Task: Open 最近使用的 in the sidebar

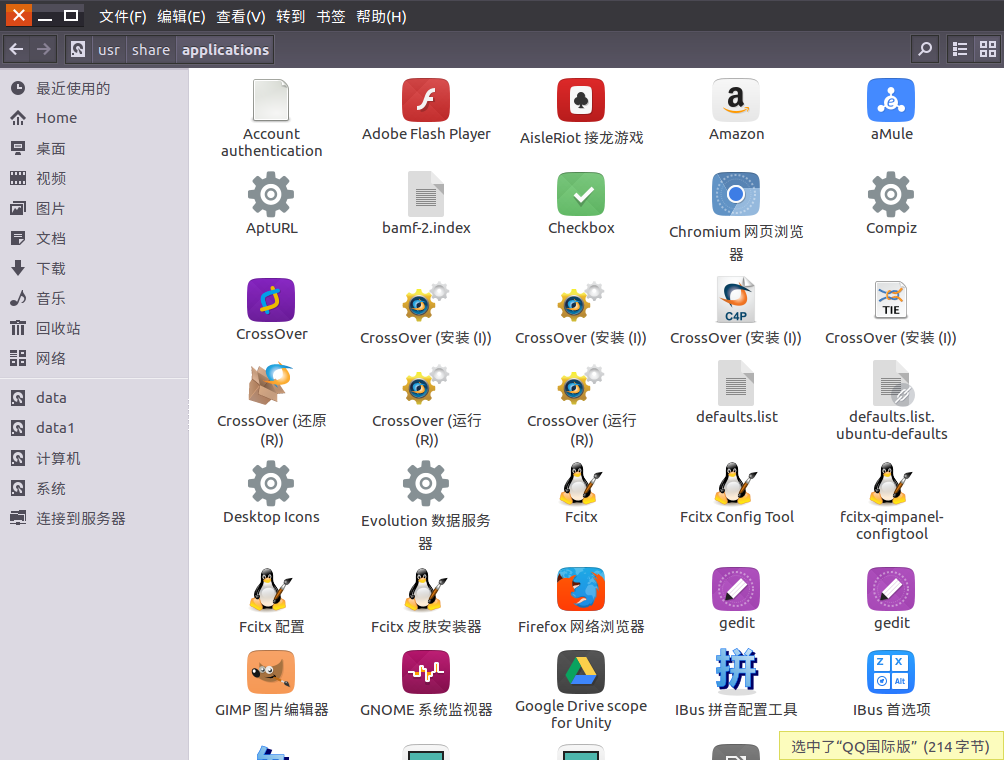Action: click(x=94, y=88)
